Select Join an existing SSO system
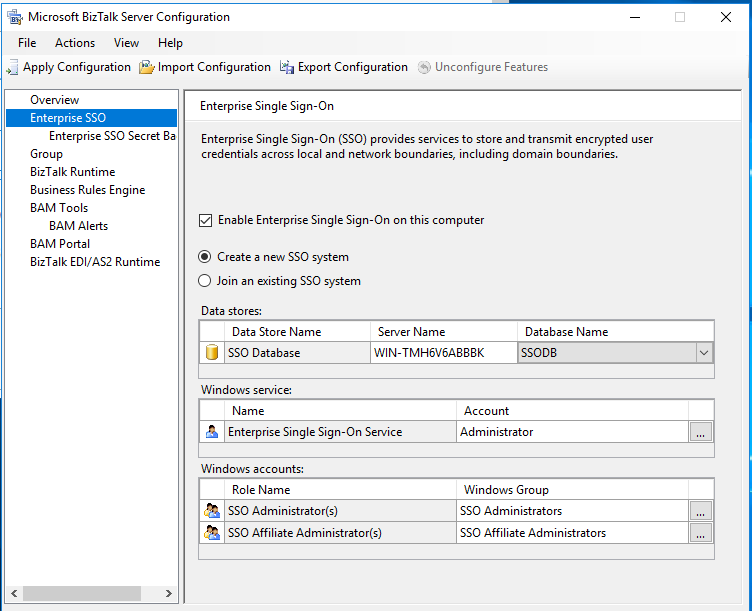752x611 pixels. pos(204,281)
